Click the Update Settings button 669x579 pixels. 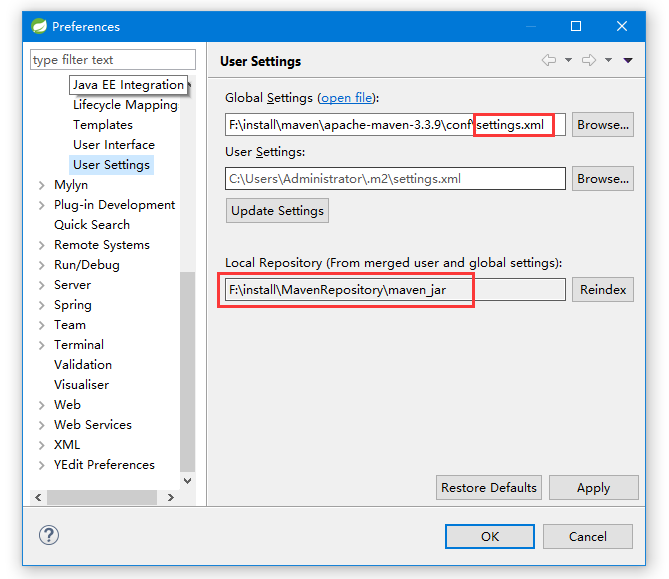click(x=277, y=210)
